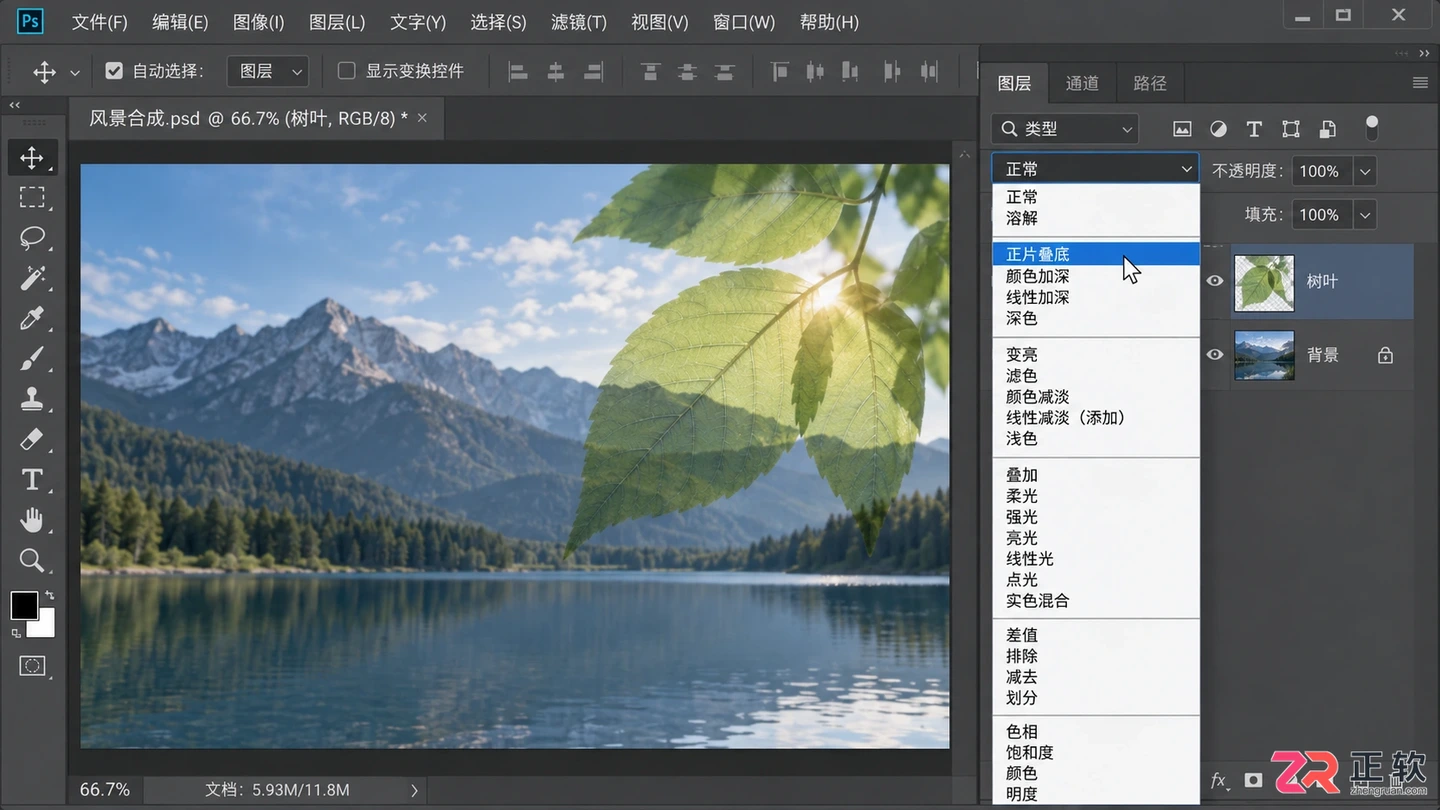Select the Brush tool
The height and width of the screenshot is (810, 1440).
point(32,359)
